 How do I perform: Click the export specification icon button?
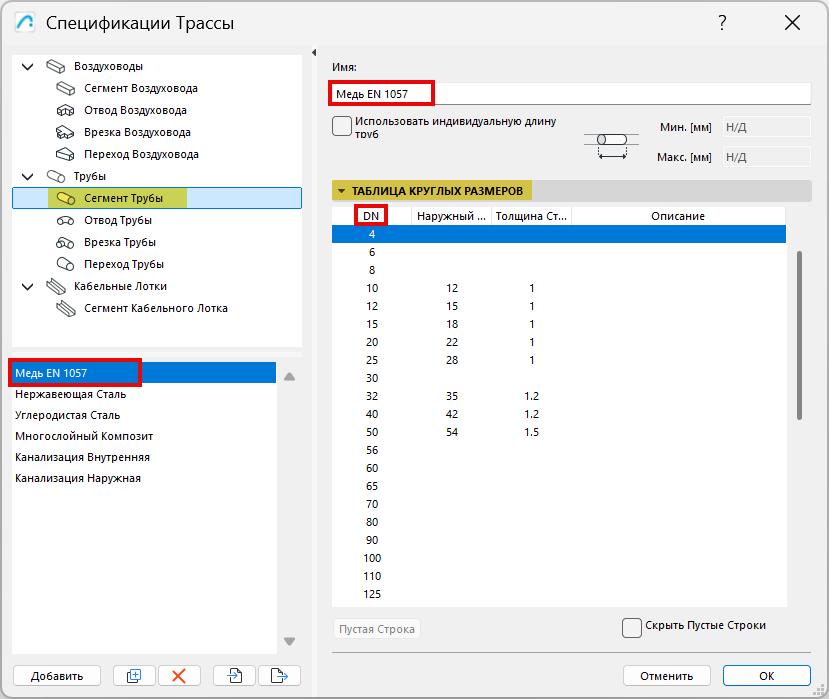[279, 676]
